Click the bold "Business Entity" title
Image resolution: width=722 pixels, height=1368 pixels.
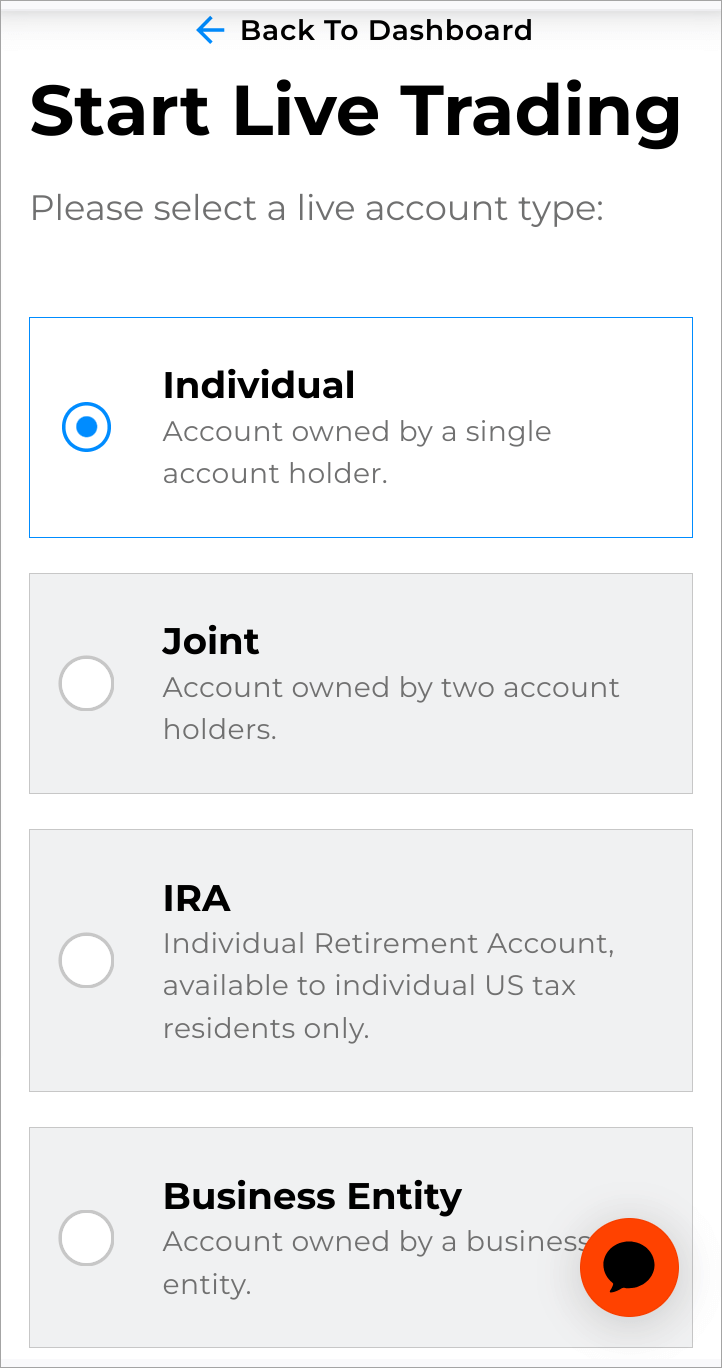(x=312, y=1196)
